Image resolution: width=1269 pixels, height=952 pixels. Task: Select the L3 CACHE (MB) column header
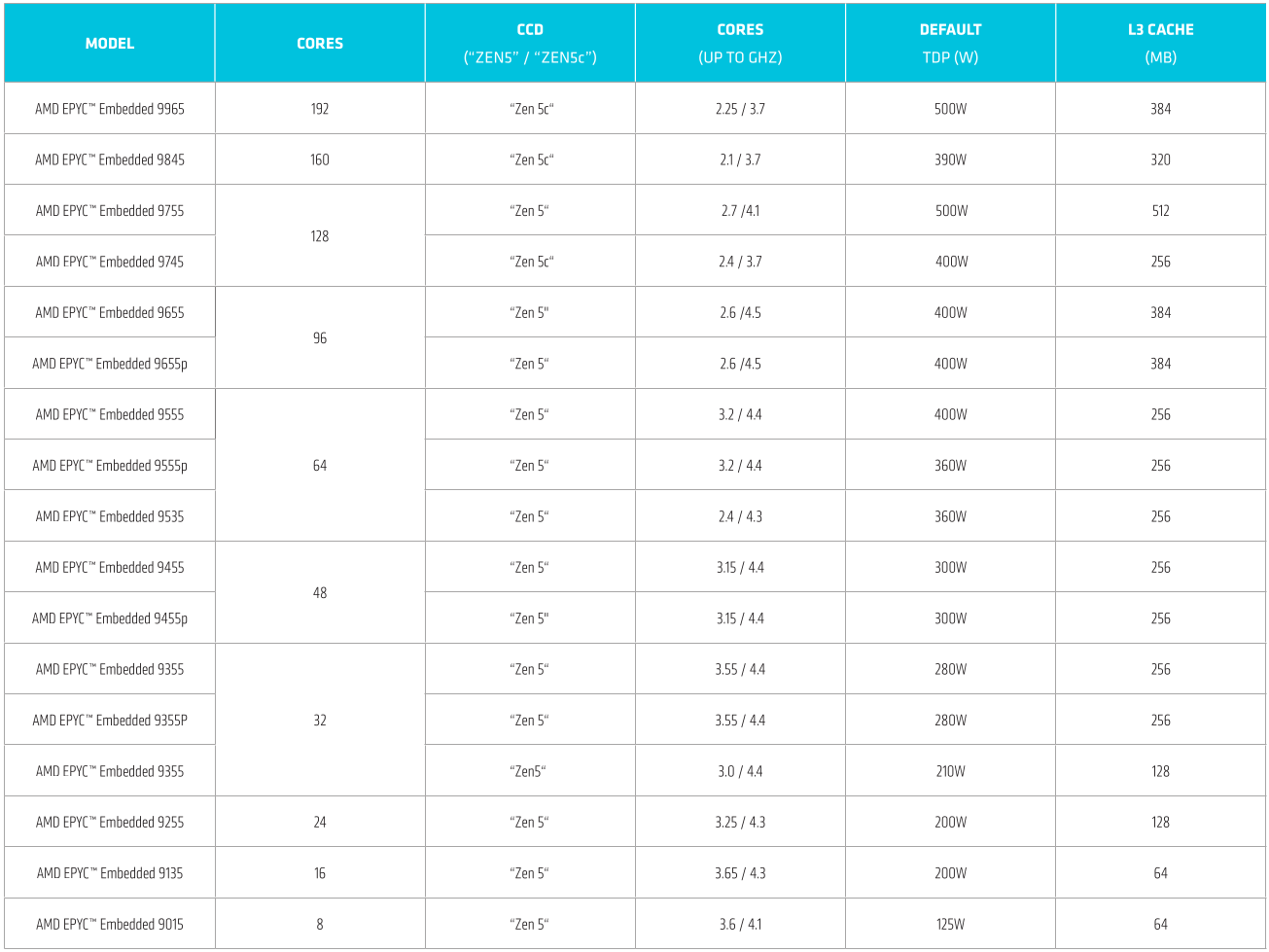1160,43
